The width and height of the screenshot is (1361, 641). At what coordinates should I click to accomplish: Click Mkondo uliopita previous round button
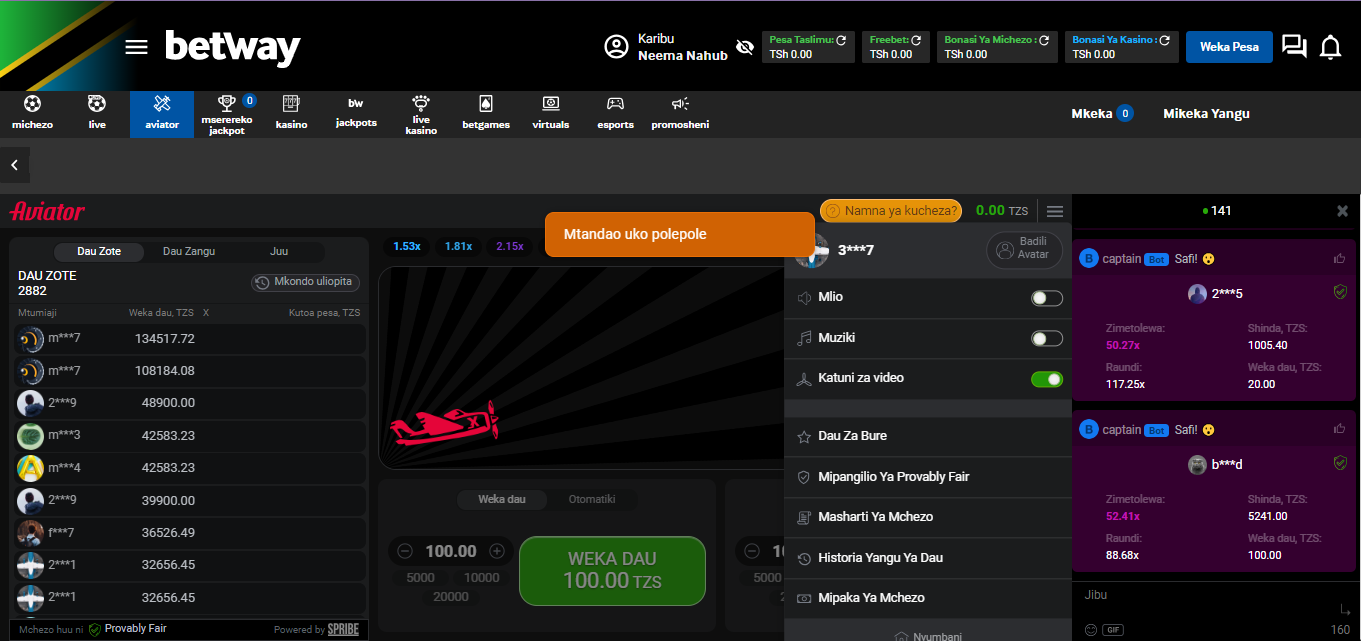(x=305, y=282)
